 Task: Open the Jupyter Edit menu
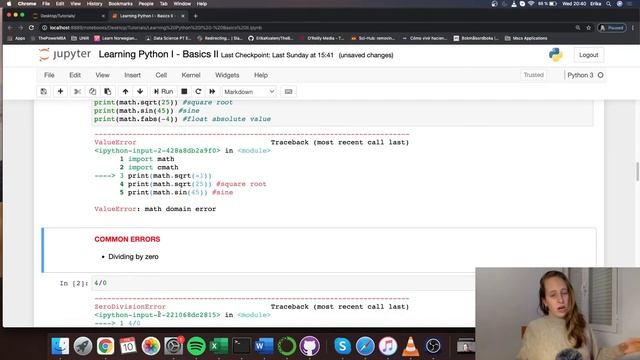point(75,75)
